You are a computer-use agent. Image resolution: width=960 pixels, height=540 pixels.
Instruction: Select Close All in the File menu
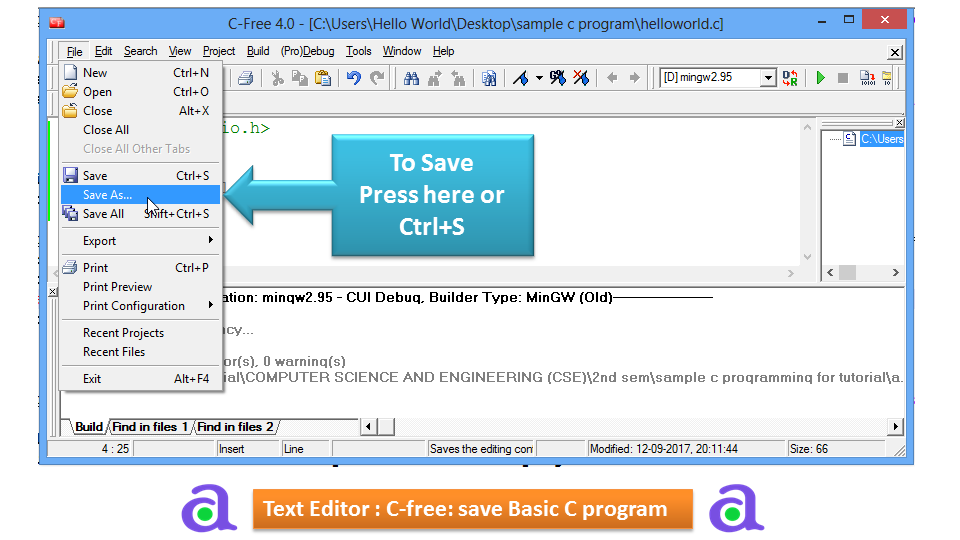tap(141, 130)
